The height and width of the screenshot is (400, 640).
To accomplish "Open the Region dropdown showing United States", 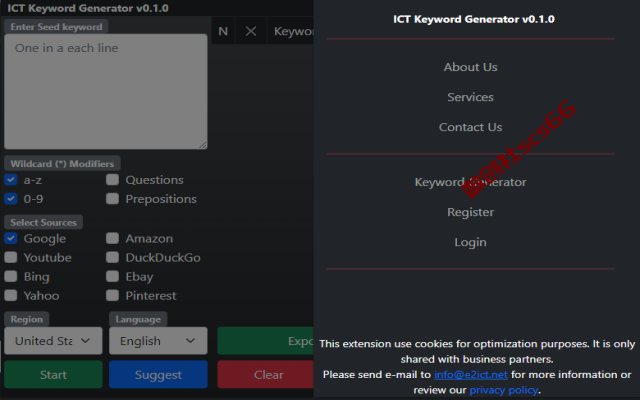I will pos(53,340).
